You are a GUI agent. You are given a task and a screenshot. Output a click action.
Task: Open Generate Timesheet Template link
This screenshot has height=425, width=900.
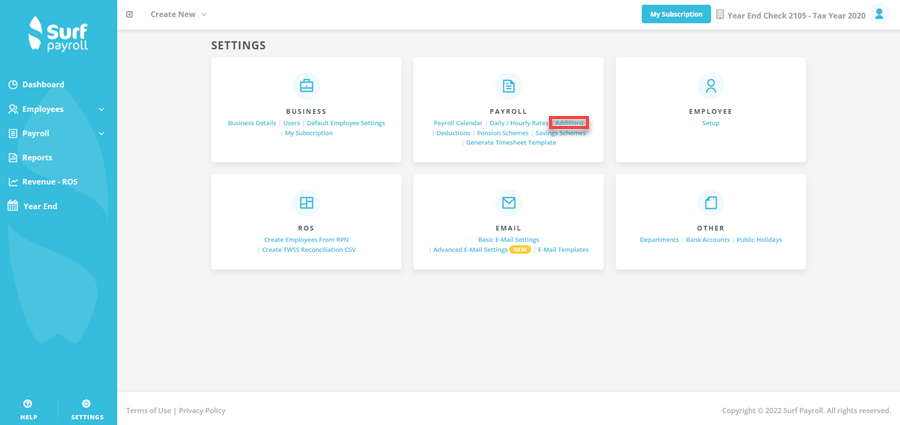pos(511,142)
